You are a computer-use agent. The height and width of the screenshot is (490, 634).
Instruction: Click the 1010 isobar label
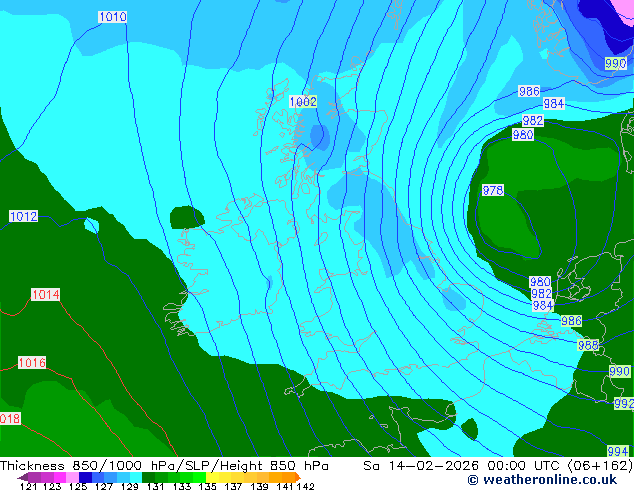point(113,17)
